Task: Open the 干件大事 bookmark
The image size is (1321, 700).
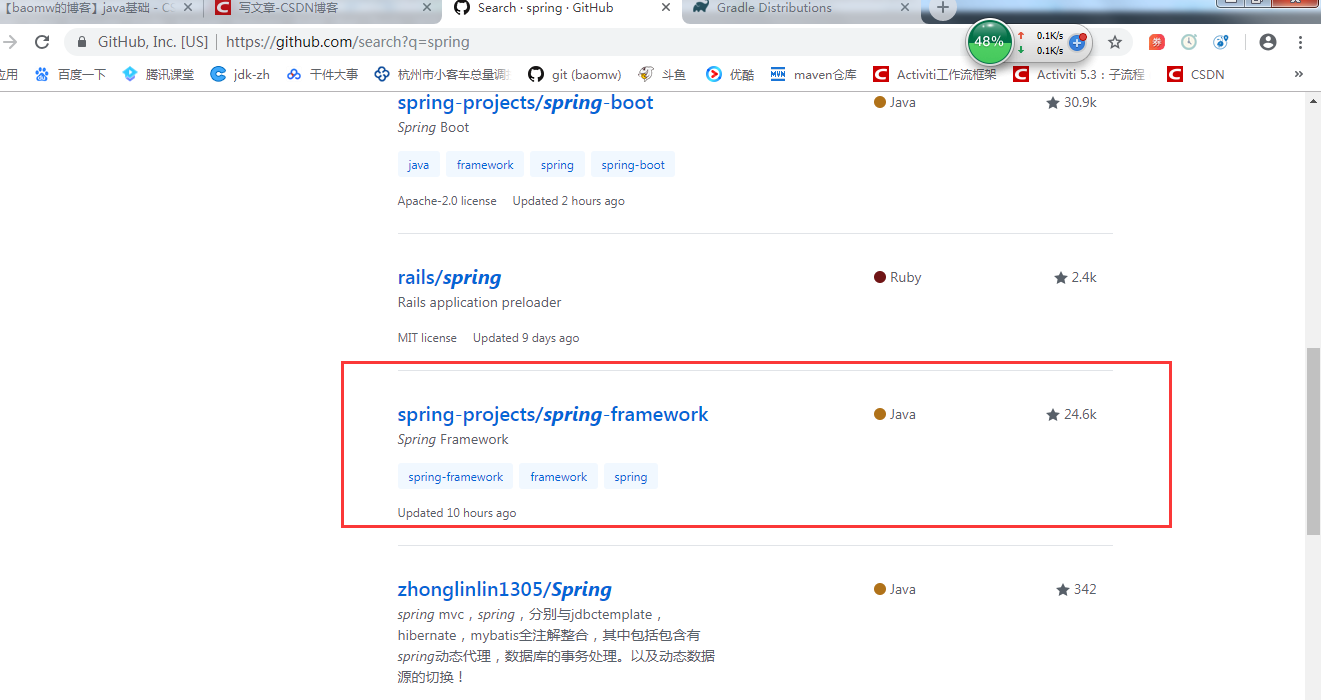Action: pos(322,74)
